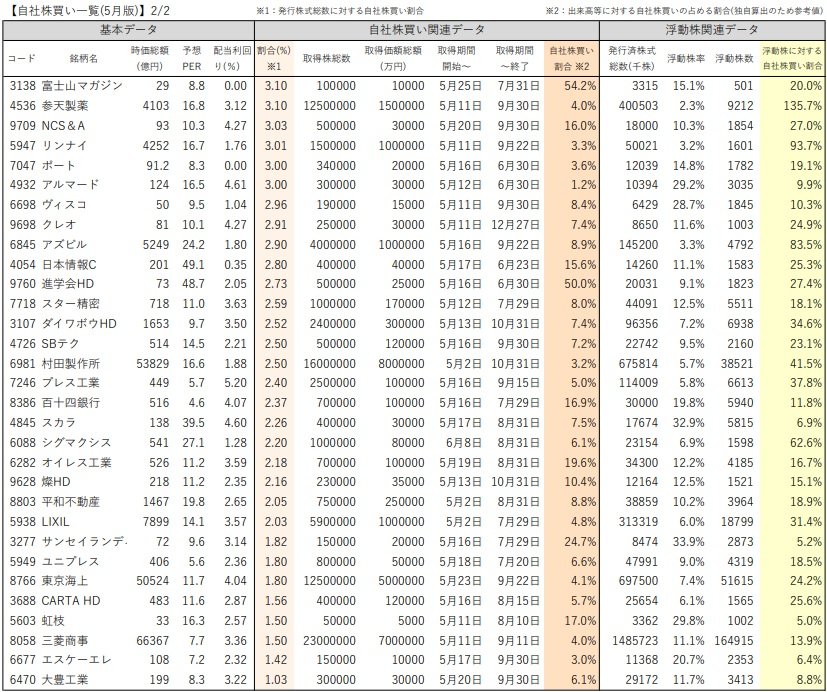Image resolution: width=827 pixels, height=692 pixels.
Task: Click 135.7% floating buyback ratio cell
Action: 802,105
